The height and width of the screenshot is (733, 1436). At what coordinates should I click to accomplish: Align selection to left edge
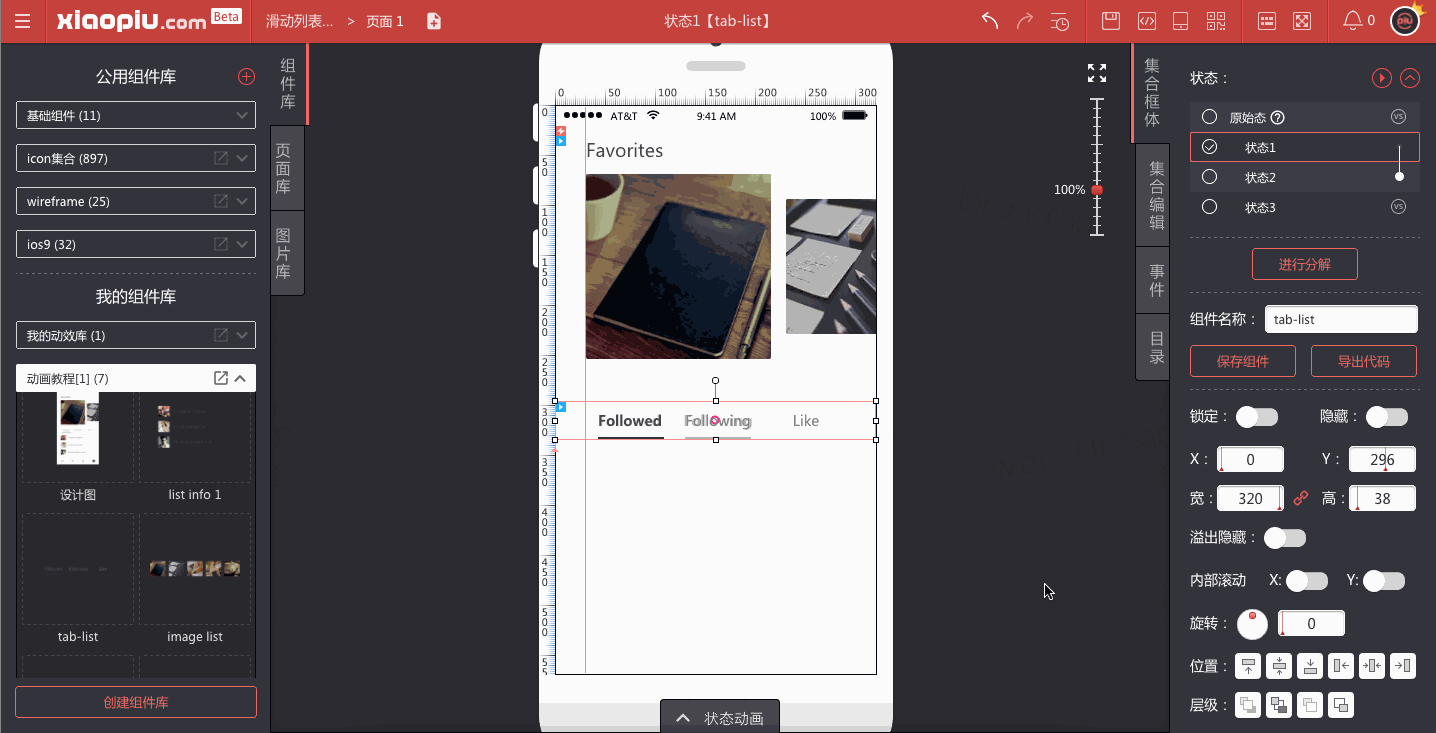click(x=1341, y=666)
